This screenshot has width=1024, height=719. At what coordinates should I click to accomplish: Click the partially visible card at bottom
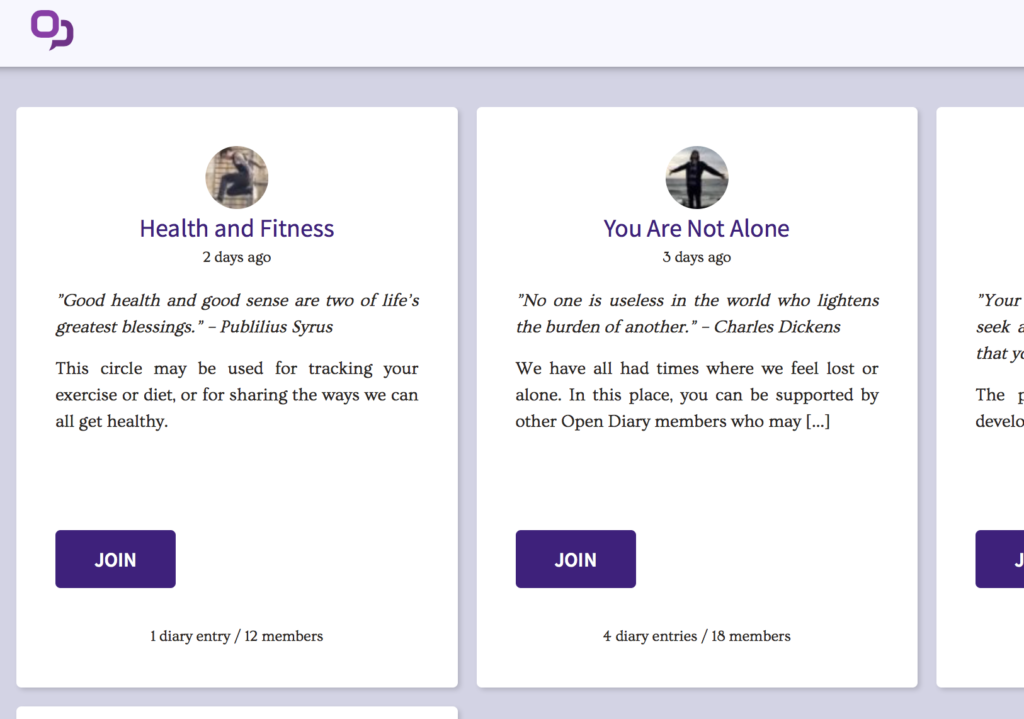tap(237, 712)
